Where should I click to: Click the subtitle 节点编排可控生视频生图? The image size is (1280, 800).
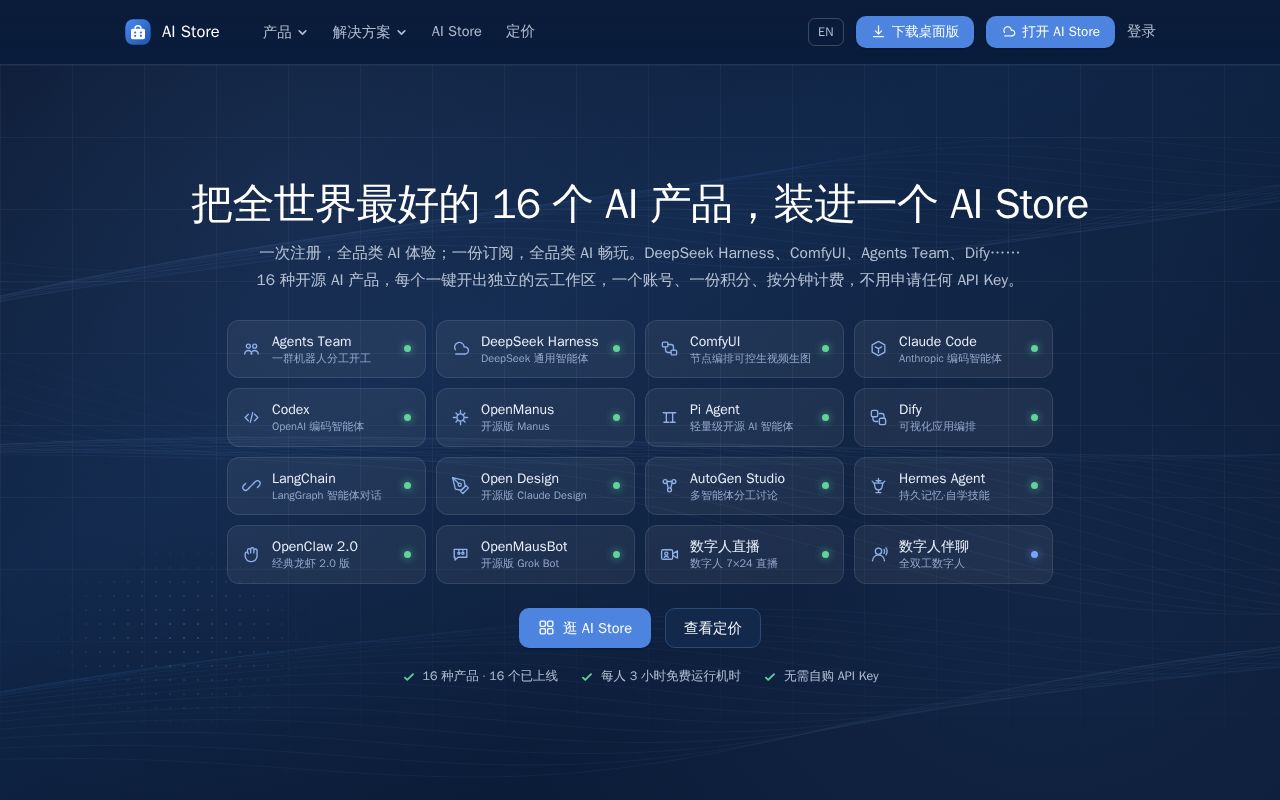click(750, 359)
